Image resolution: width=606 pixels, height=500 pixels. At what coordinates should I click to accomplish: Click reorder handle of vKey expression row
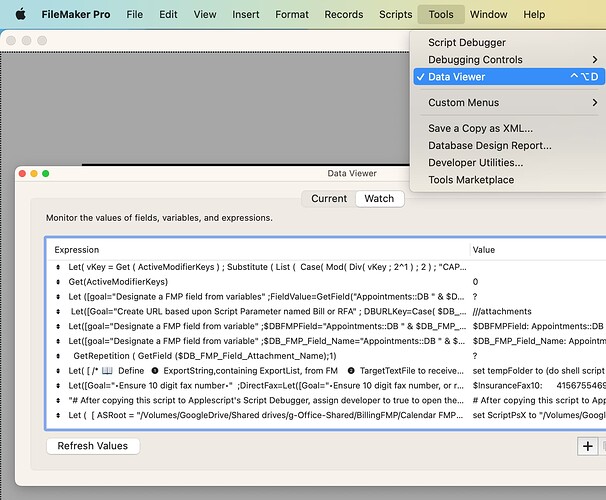tap(58, 267)
